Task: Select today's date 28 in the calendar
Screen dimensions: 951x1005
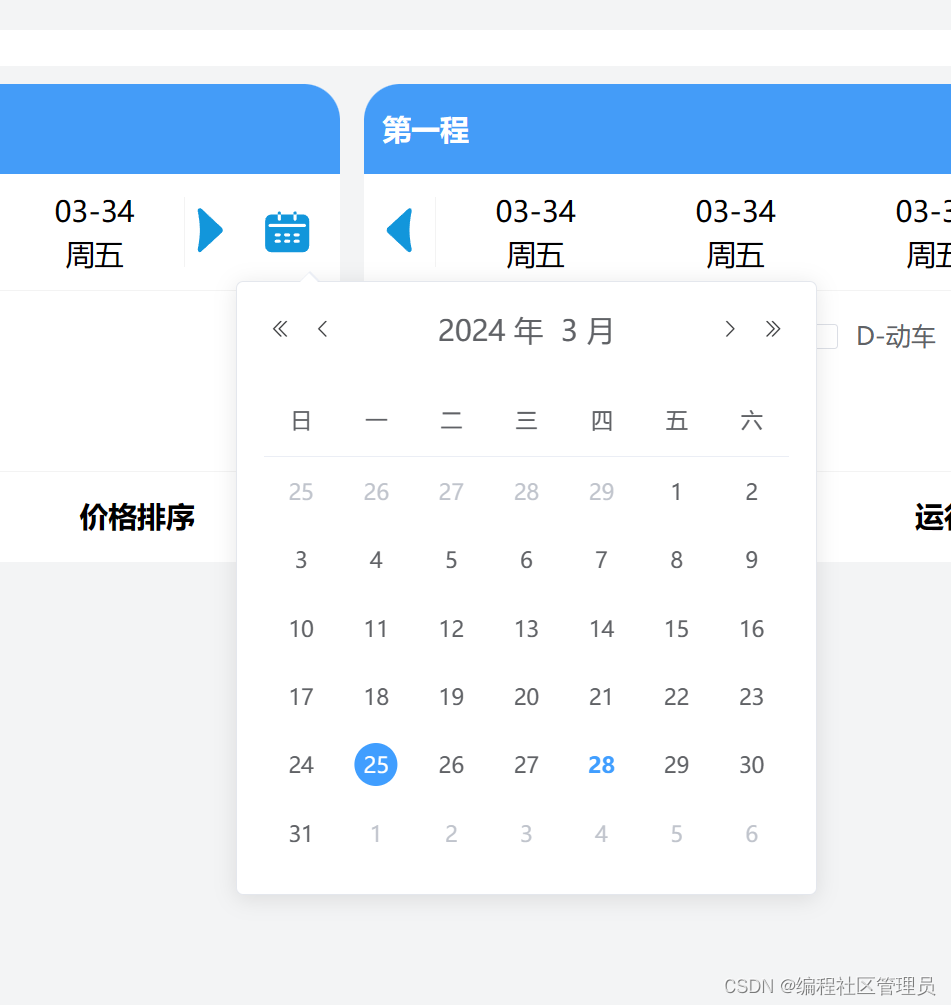Action: (601, 765)
